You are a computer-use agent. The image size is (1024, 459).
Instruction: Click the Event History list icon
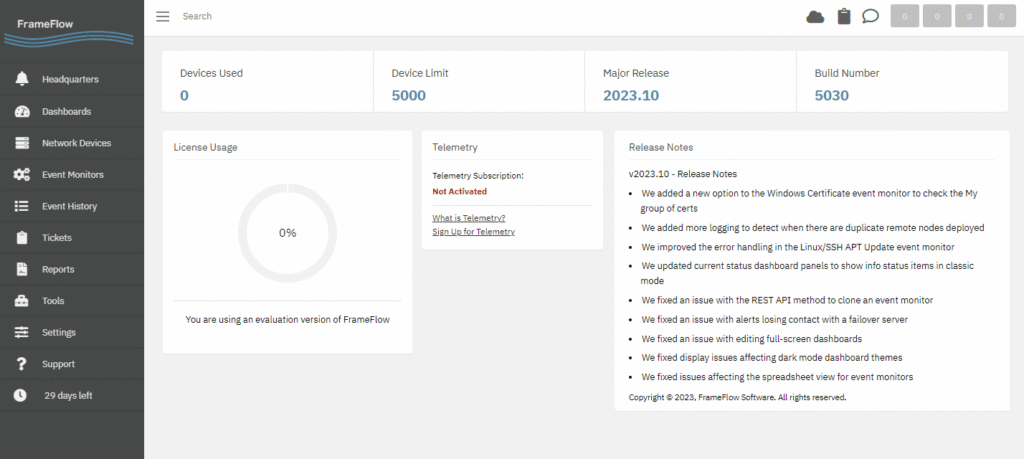point(22,206)
